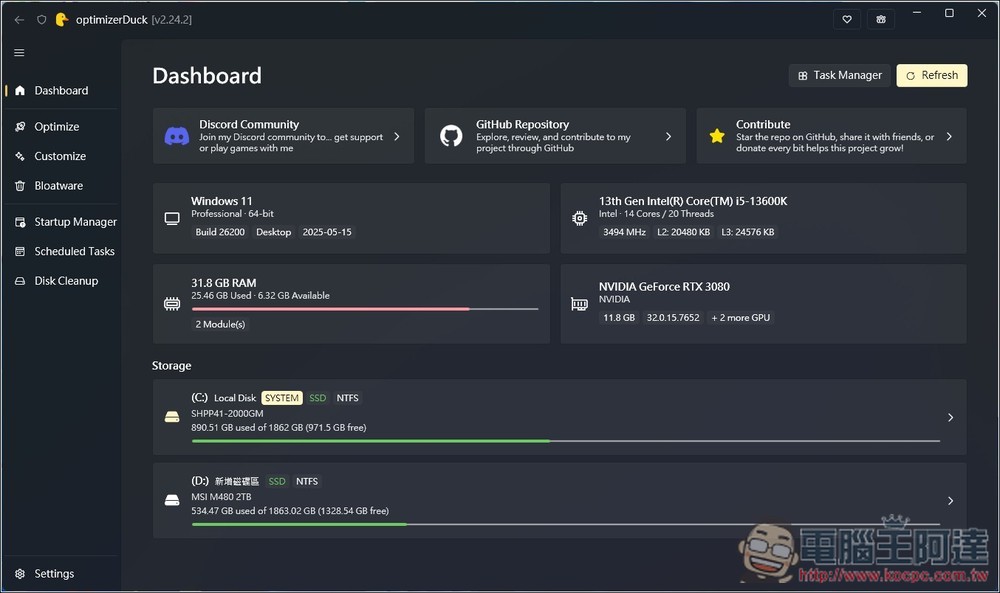Click the 13th Gen Intel Core i5-13600K title
This screenshot has width=1000, height=593.
(693, 201)
